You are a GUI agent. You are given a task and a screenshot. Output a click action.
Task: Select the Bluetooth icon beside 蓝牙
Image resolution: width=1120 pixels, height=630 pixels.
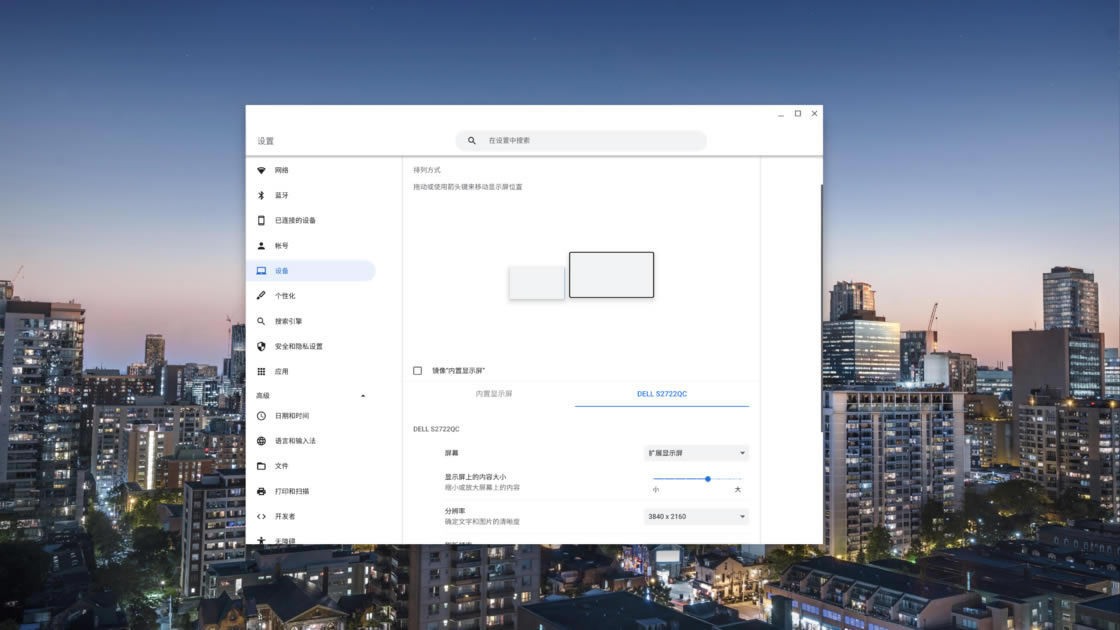[x=261, y=195]
